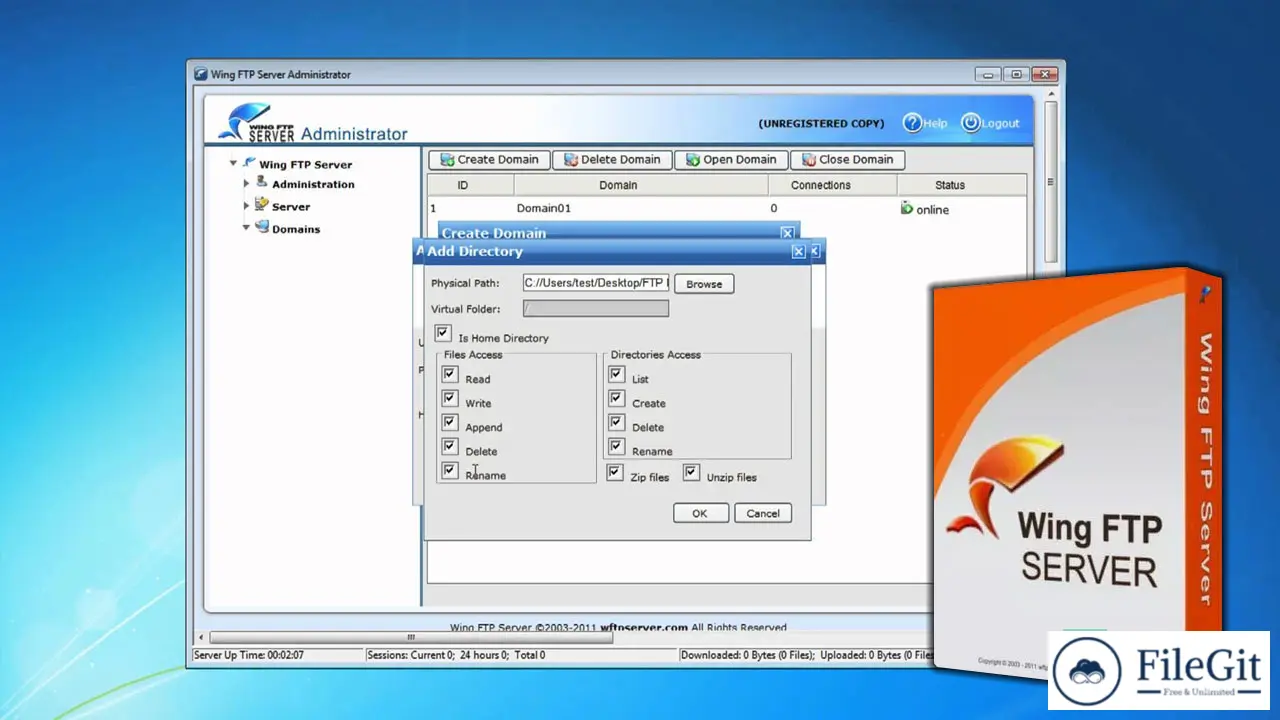Toggle the Append checkbox
The width and height of the screenshot is (1280, 720).
pos(450,422)
